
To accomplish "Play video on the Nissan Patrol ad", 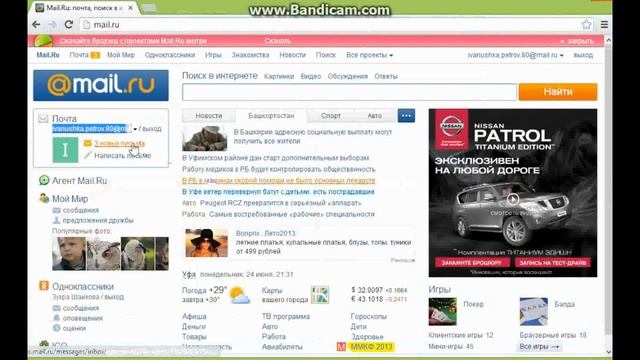I will click(x=513, y=199).
